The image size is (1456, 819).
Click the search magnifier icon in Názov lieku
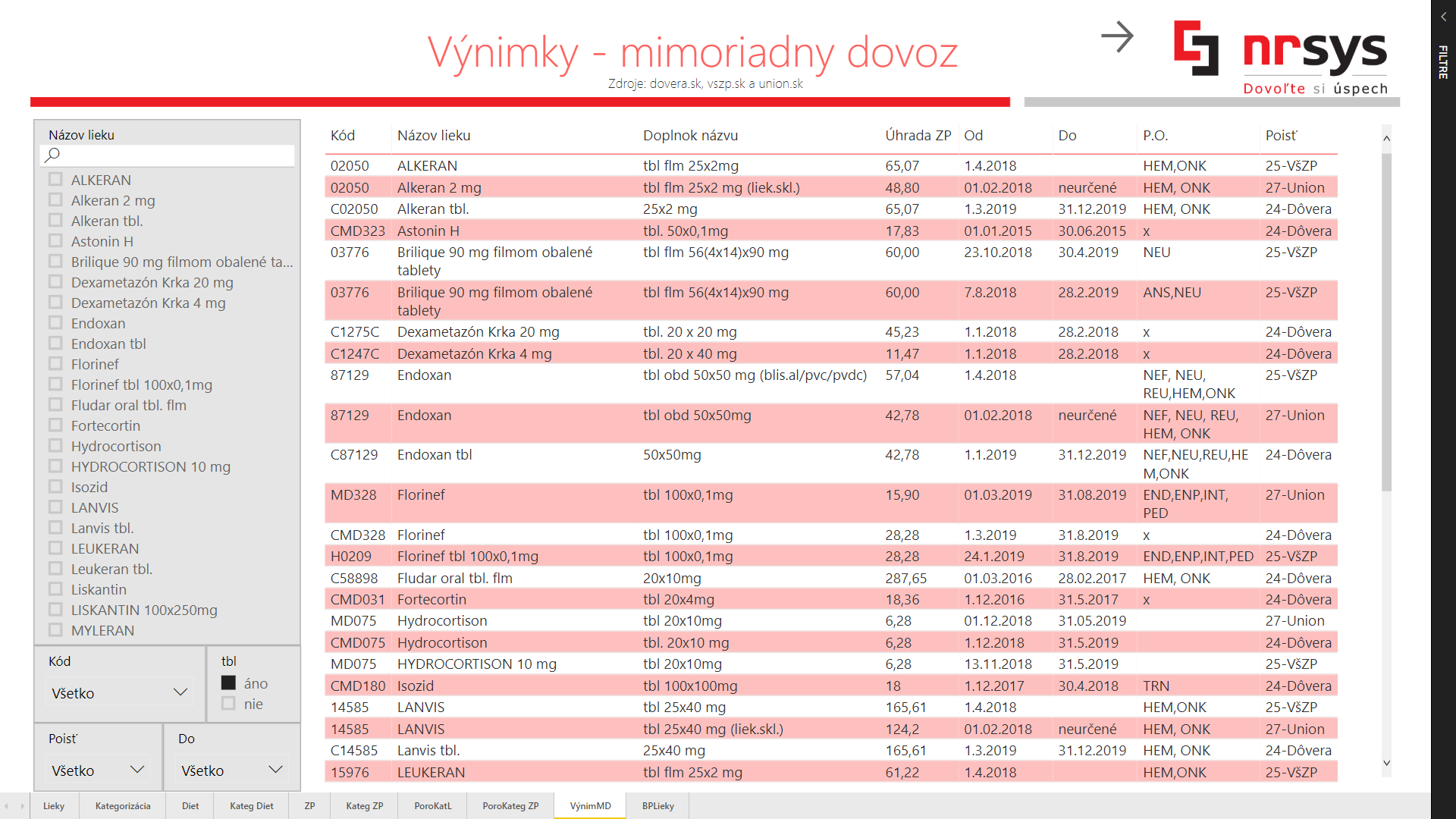52,155
